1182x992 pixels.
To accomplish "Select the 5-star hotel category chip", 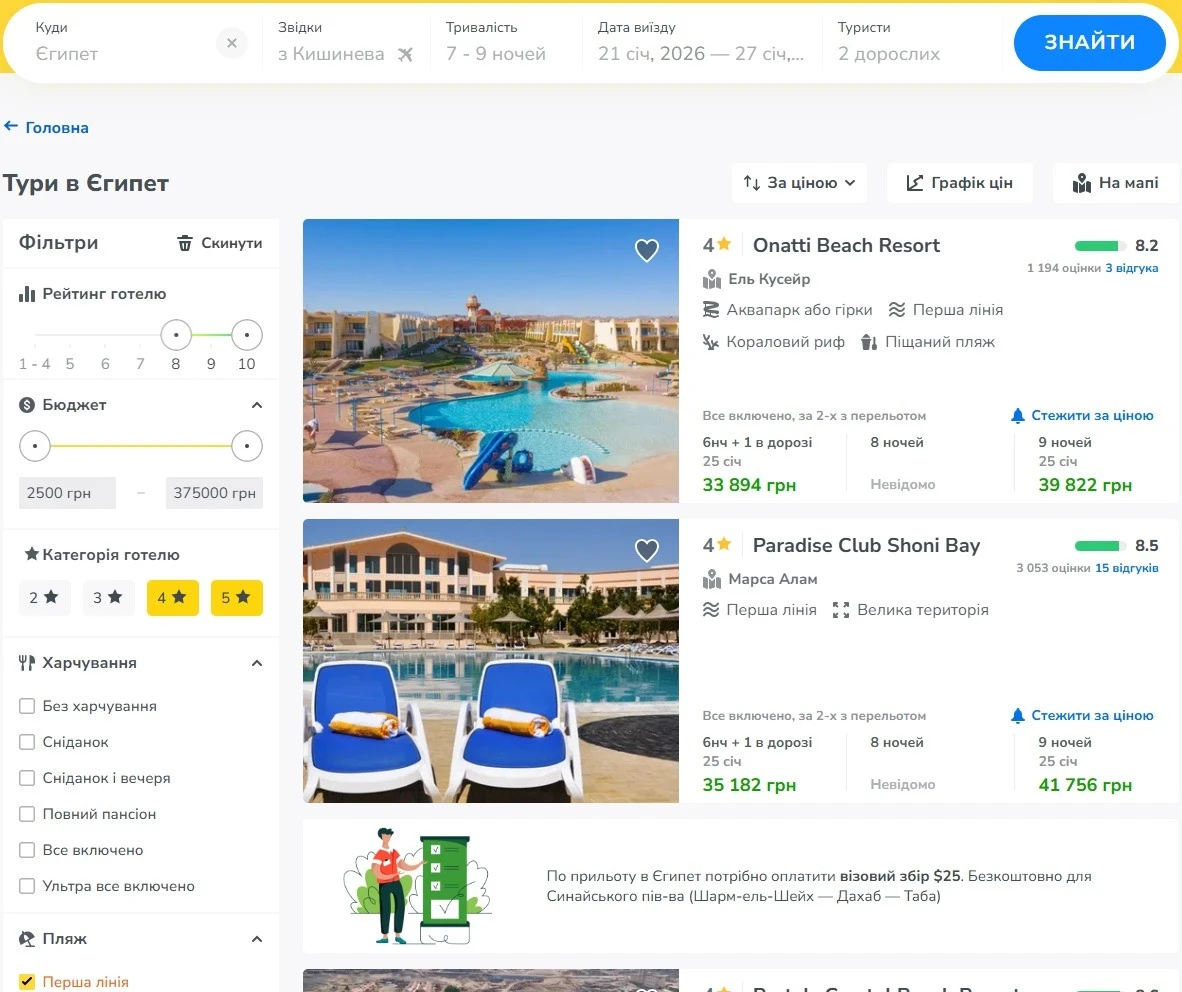I will pos(237,598).
